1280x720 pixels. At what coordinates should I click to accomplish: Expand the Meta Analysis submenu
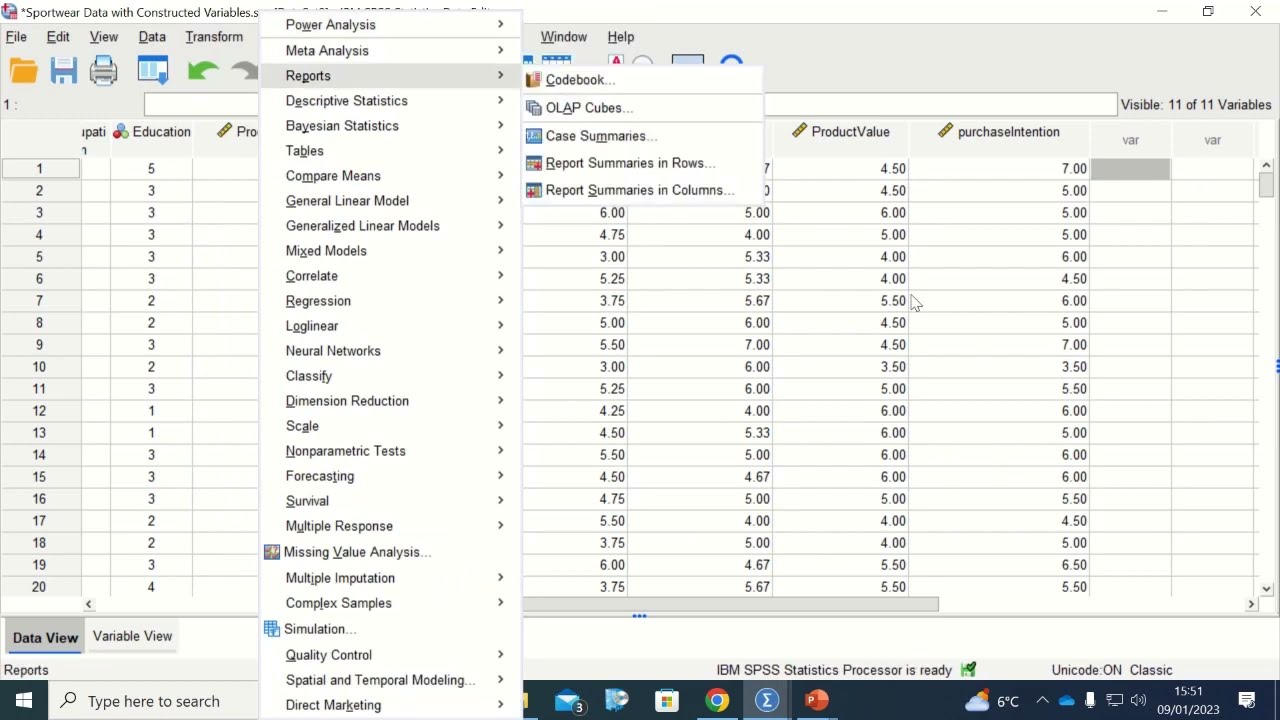[391, 50]
